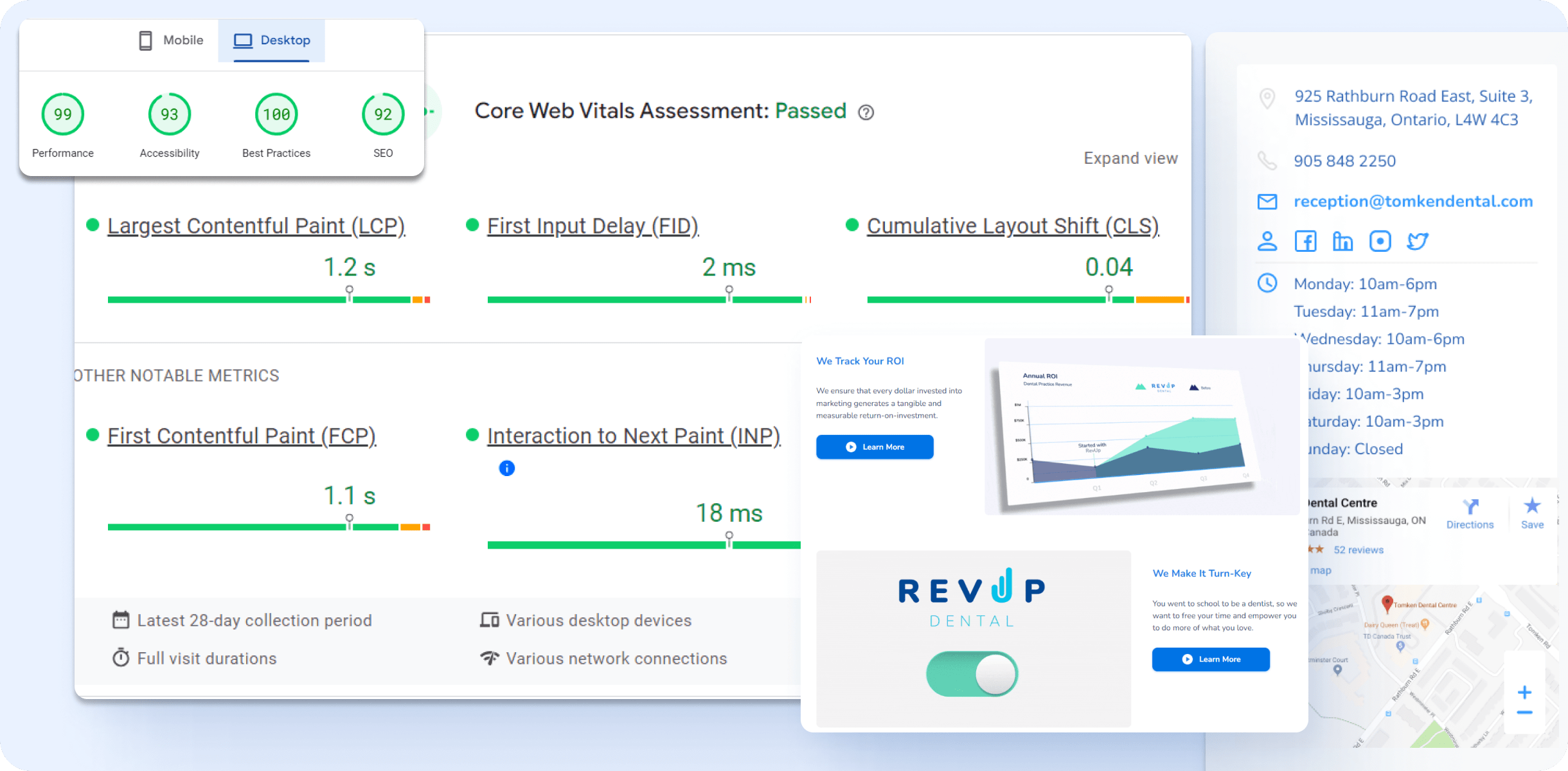Image resolution: width=1568 pixels, height=771 pixels.
Task: Expand view of Core Web Vitals
Action: tap(1130, 159)
